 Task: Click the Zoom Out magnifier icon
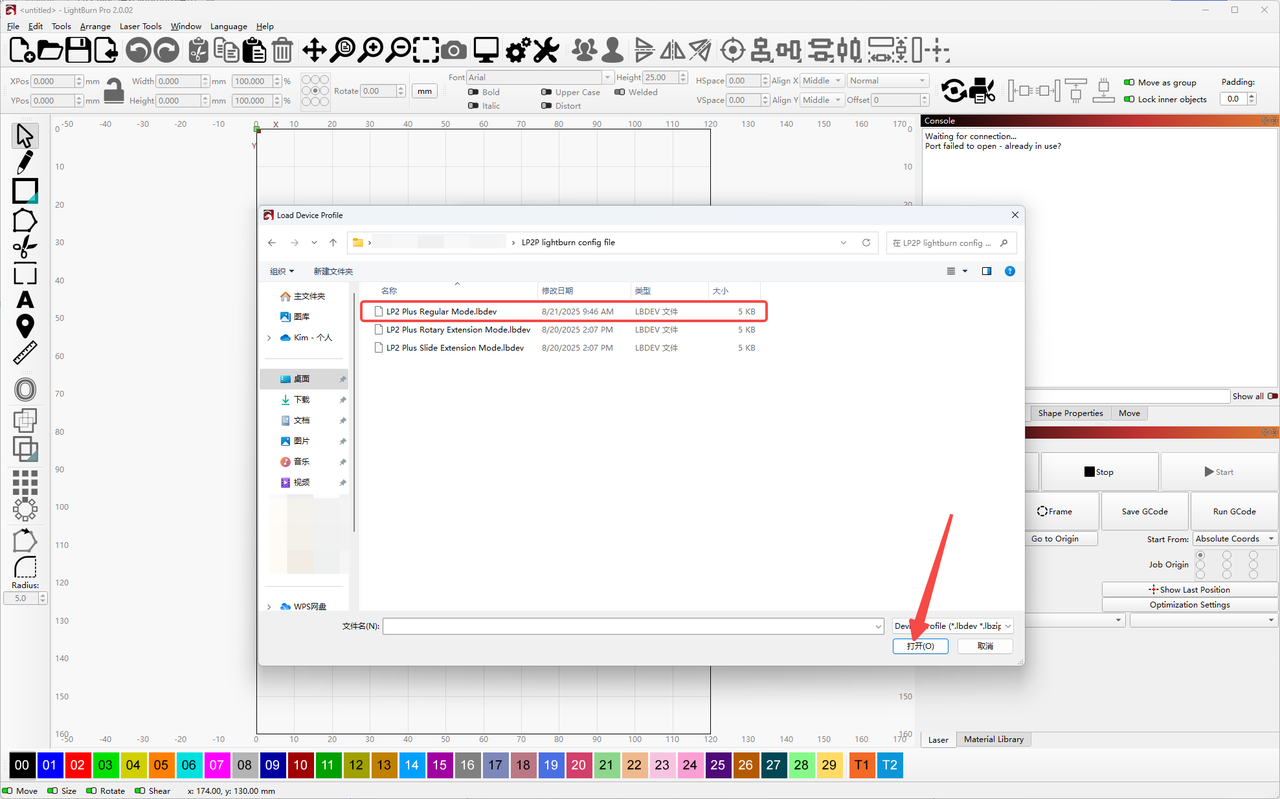(399, 49)
